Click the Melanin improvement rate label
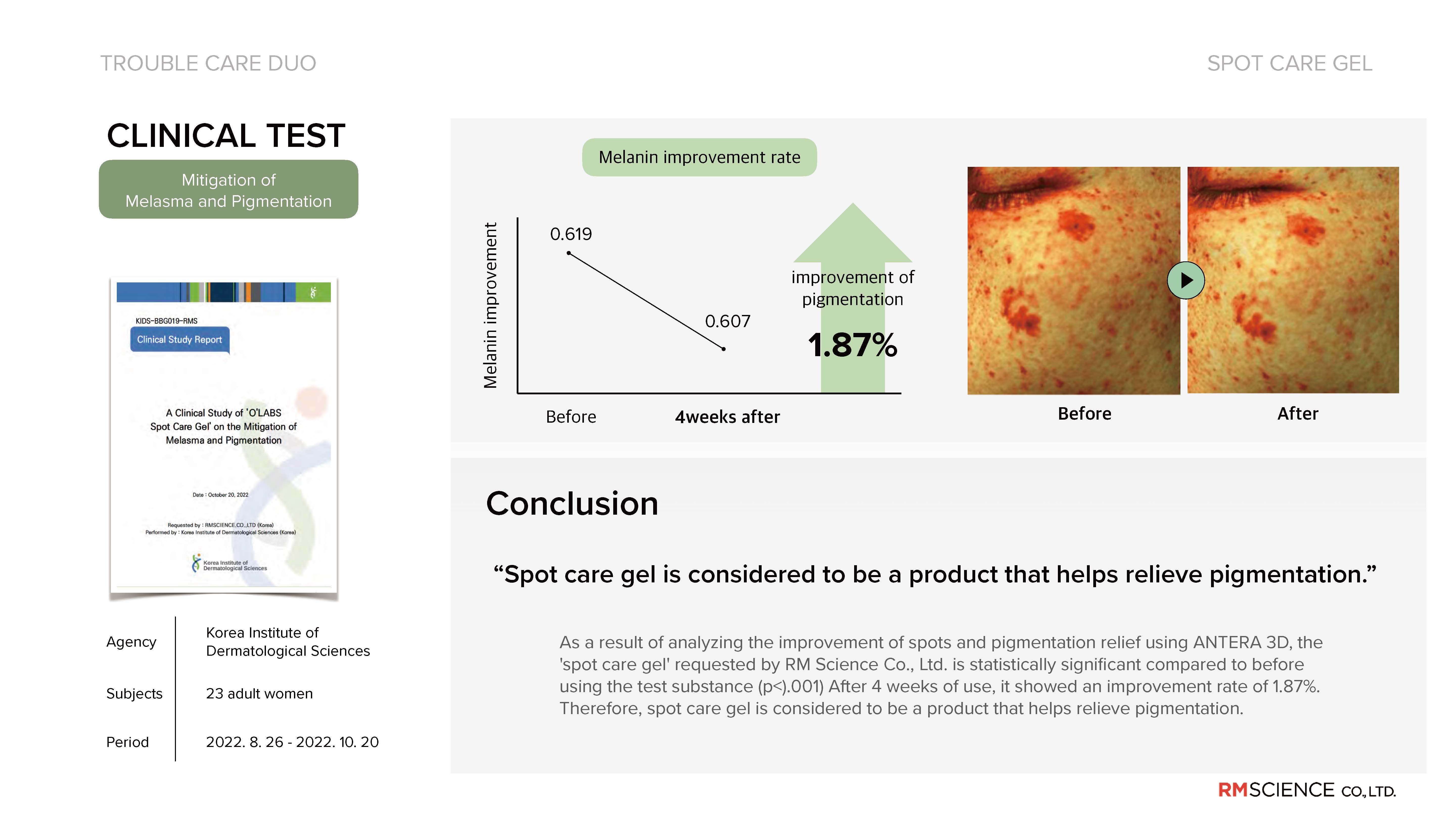This screenshot has height=819, width=1456. click(699, 157)
